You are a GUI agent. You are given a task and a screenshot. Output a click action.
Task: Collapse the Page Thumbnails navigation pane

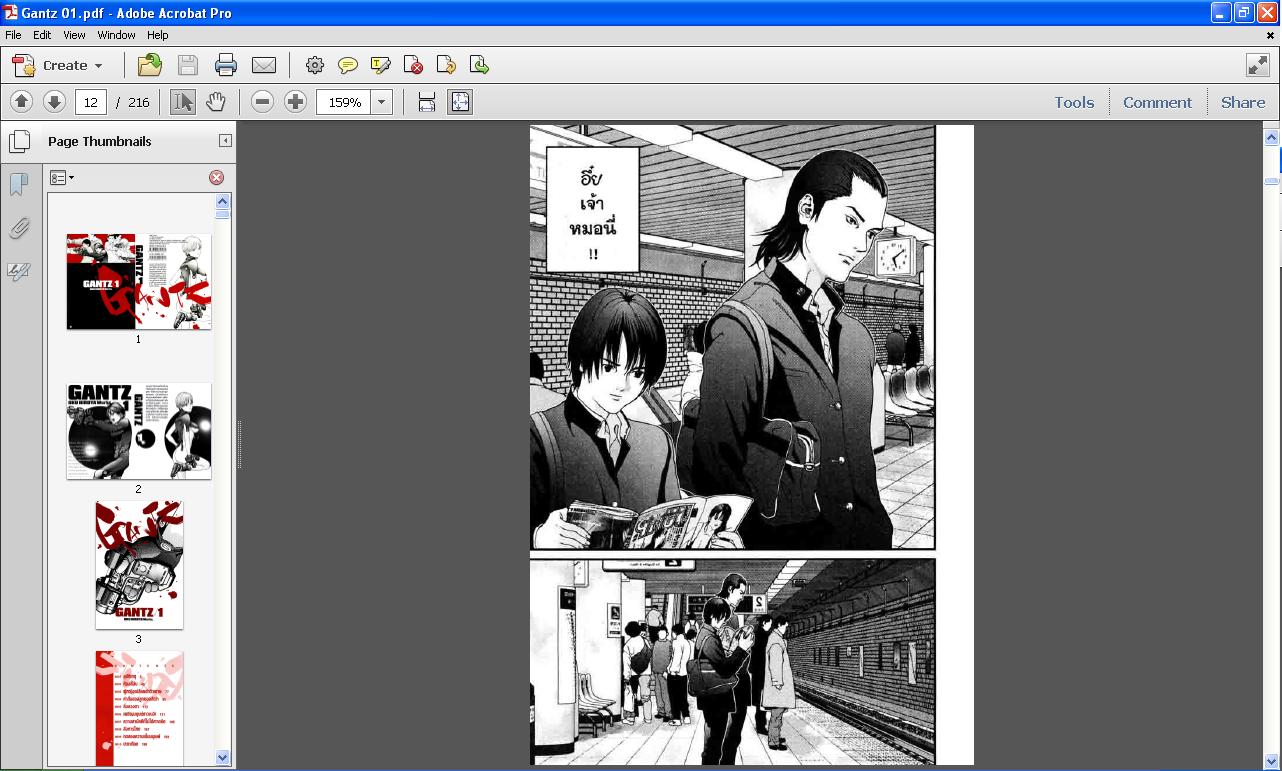(225, 141)
